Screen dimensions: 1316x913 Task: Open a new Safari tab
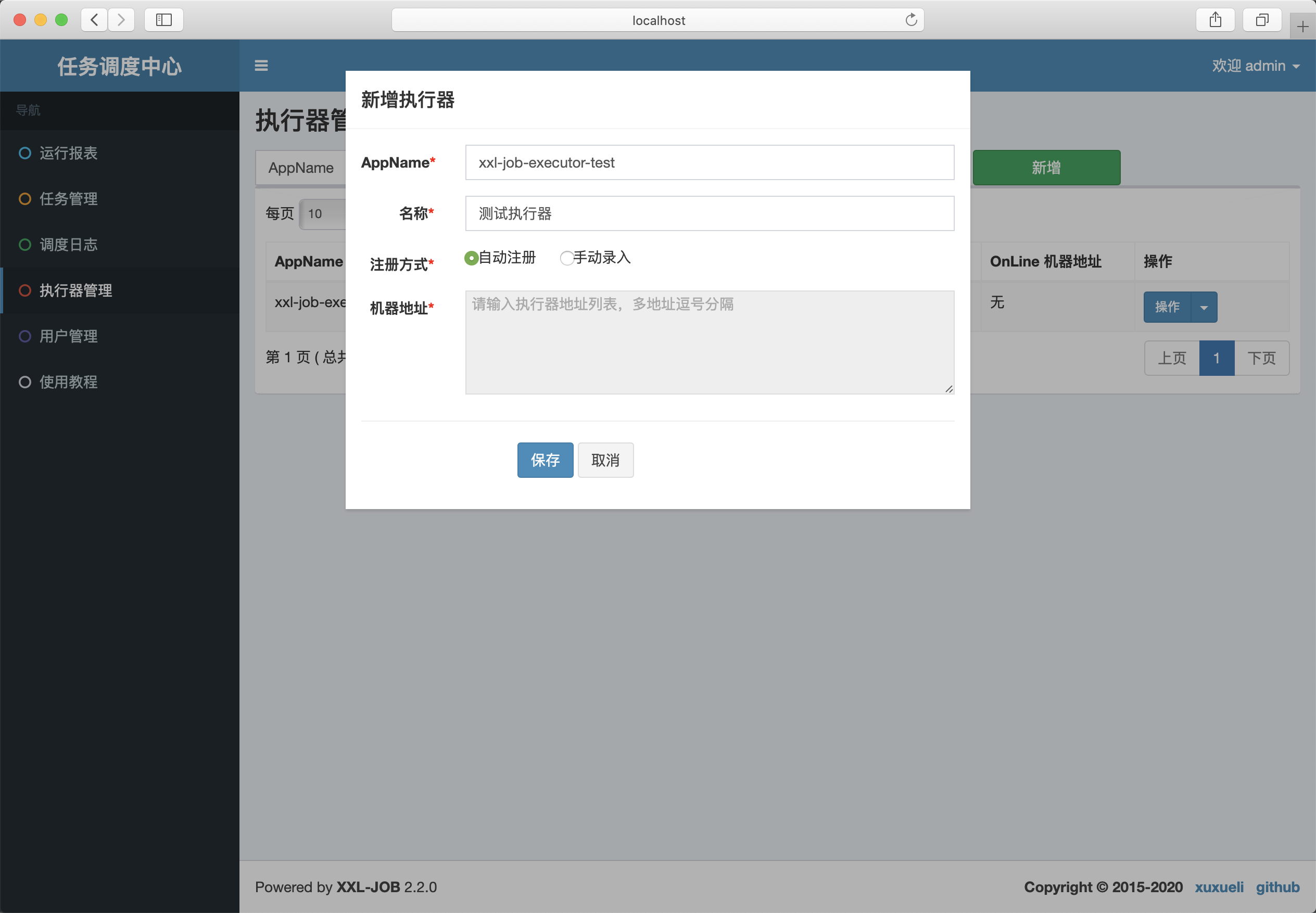[1302, 27]
